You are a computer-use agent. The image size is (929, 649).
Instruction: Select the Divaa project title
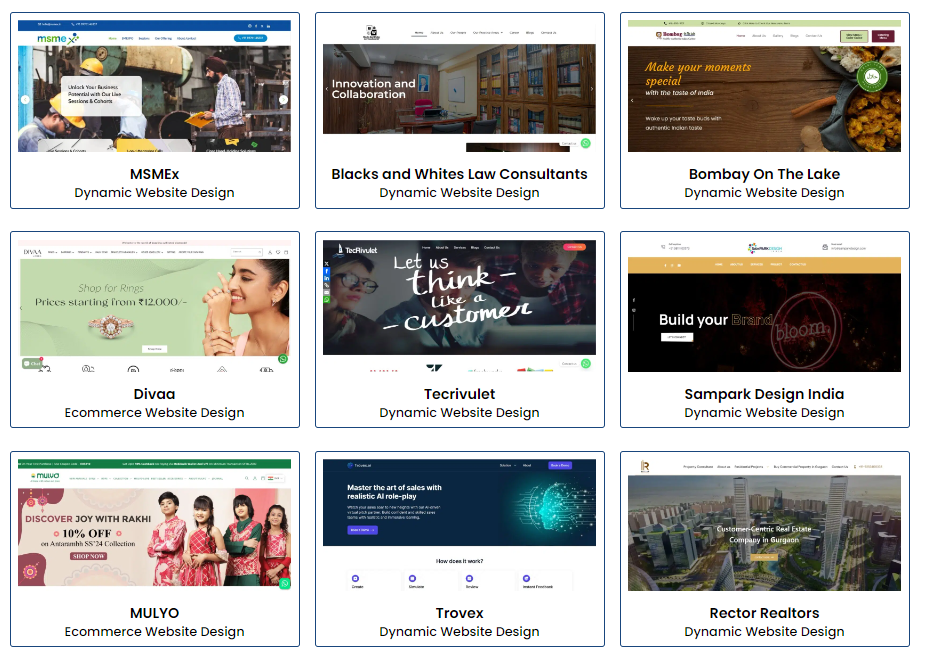pos(154,394)
